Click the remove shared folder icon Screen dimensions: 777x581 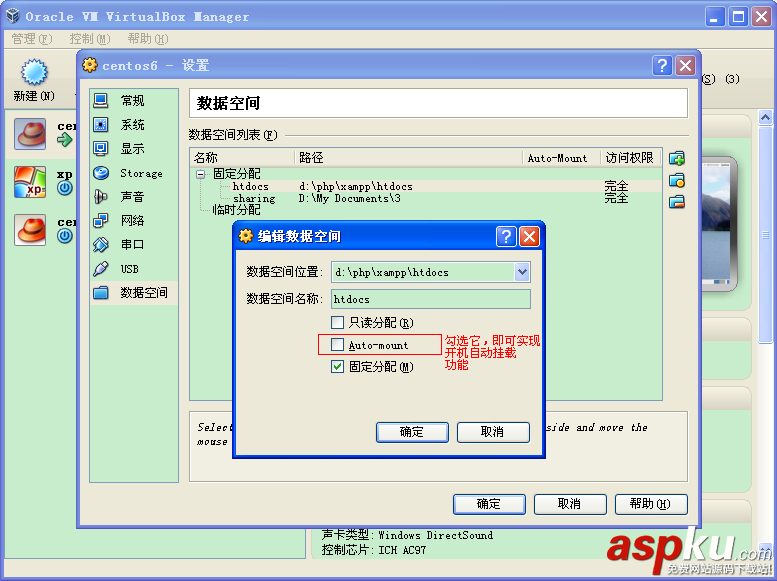click(677, 202)
